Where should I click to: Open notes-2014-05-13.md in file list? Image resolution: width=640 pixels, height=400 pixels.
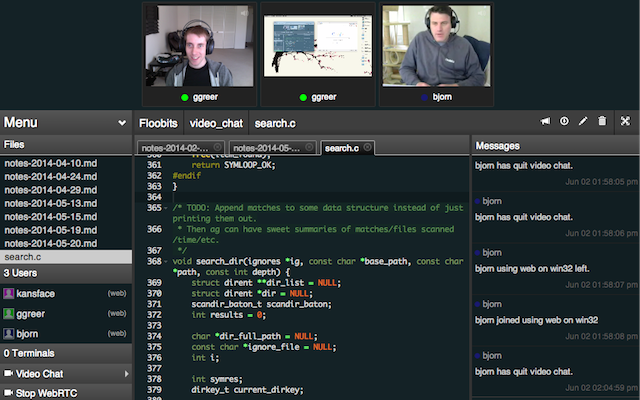(x=66, y=203)
